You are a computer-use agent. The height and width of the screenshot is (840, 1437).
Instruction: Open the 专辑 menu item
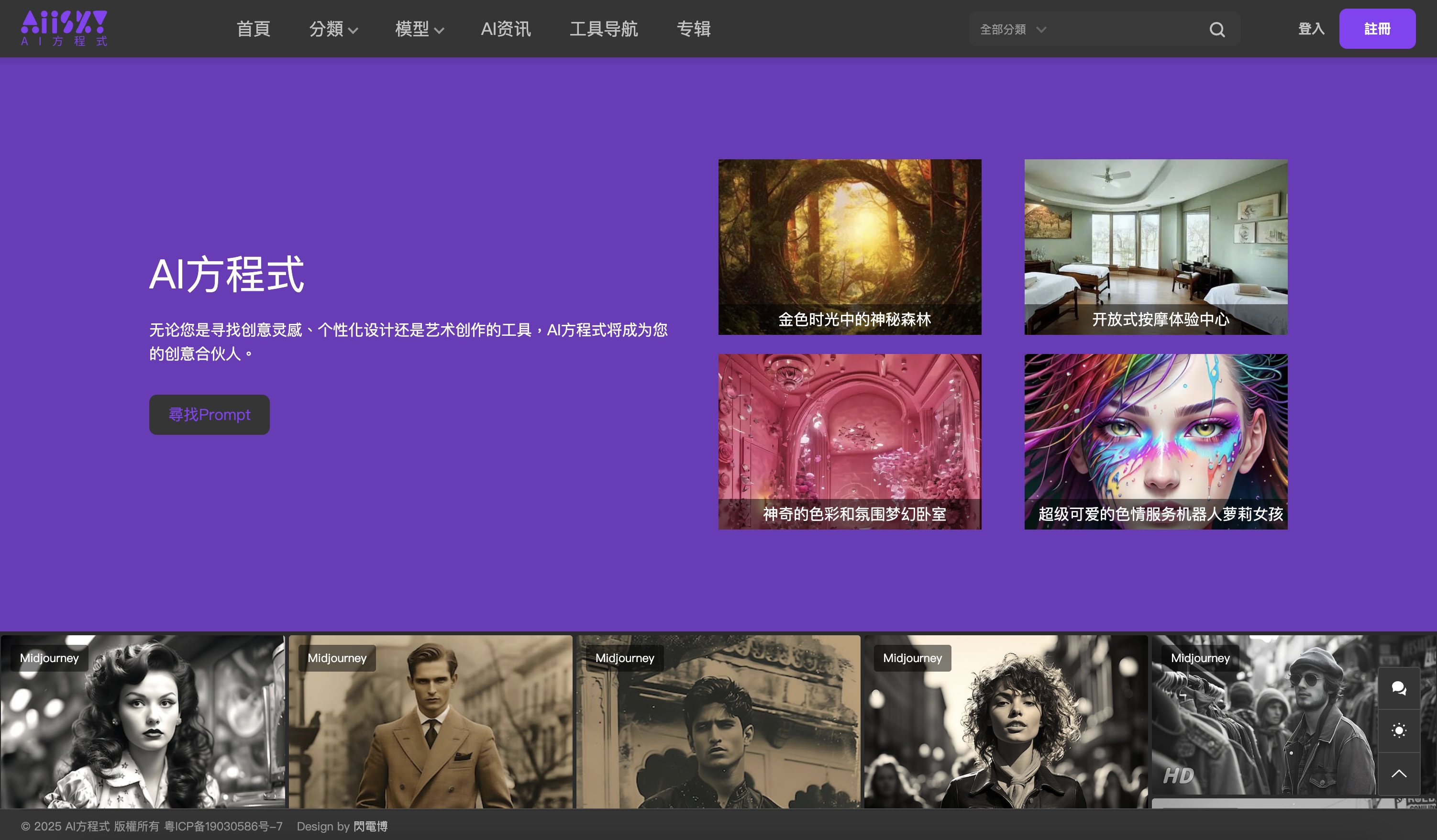694,29
